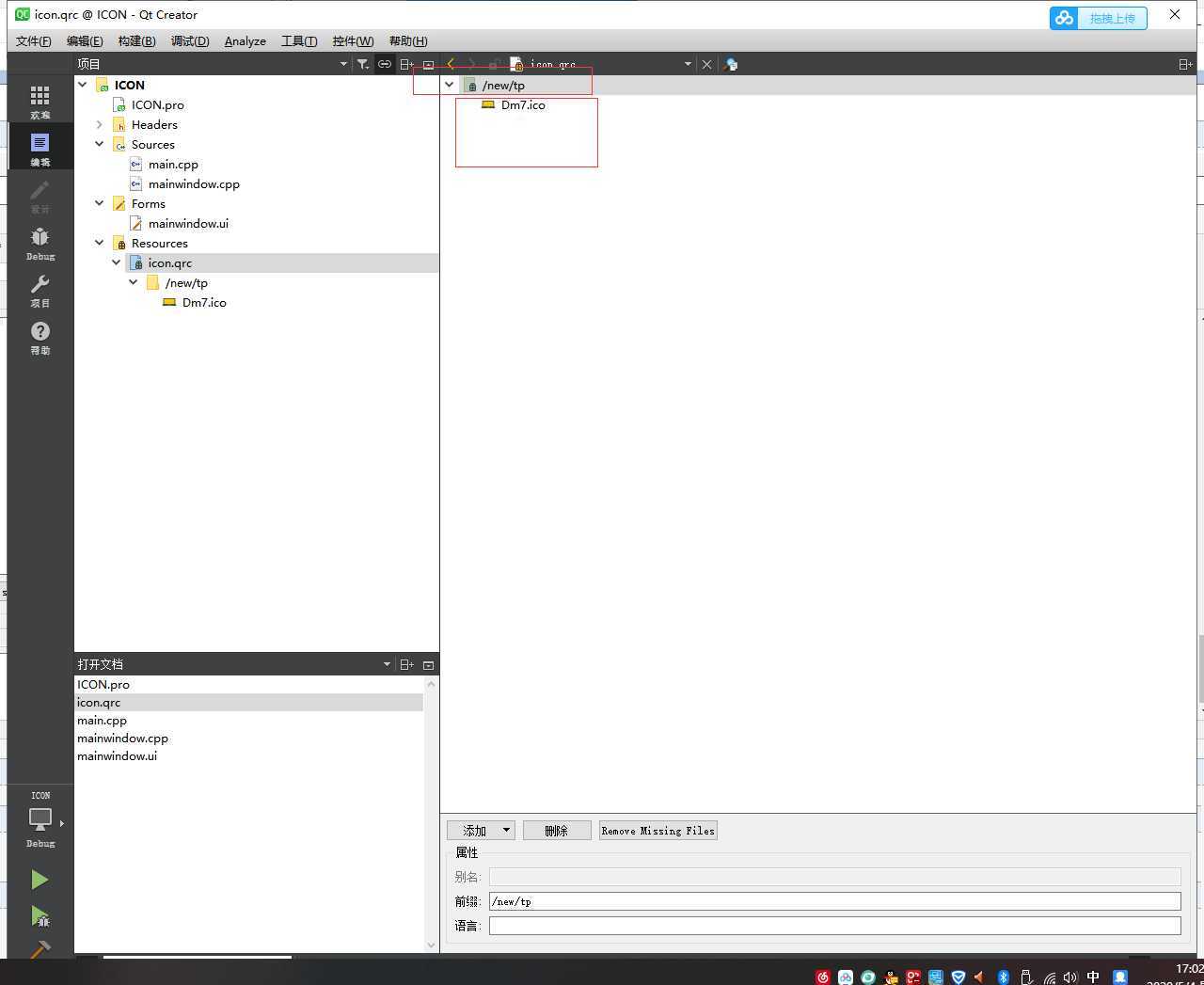
Task: Click the cloud upload button
Action: 1099,18
